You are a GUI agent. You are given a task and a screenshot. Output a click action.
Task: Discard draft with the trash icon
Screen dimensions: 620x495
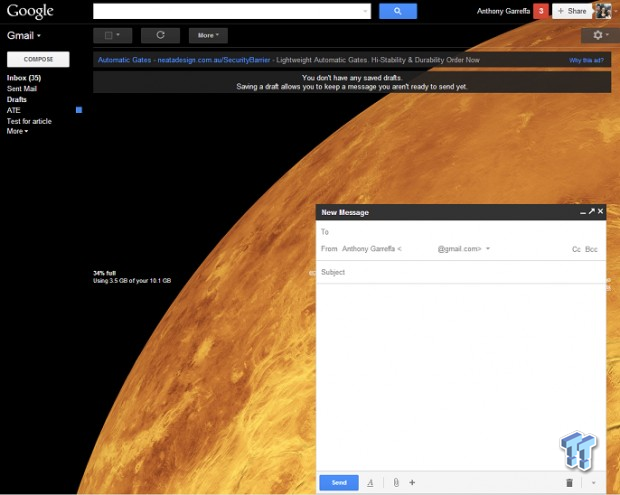point(569,483)
